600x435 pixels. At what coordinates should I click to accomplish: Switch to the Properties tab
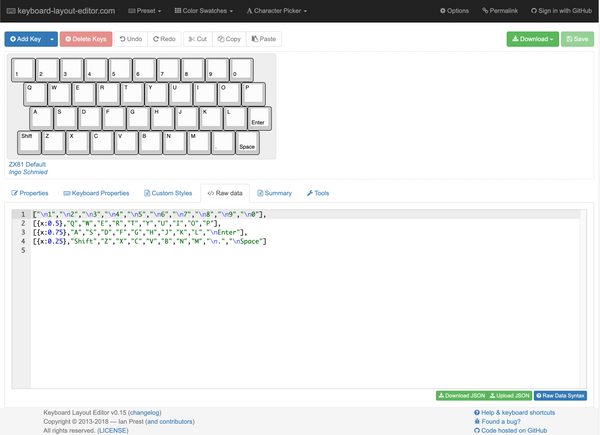(x=30, y=192)
